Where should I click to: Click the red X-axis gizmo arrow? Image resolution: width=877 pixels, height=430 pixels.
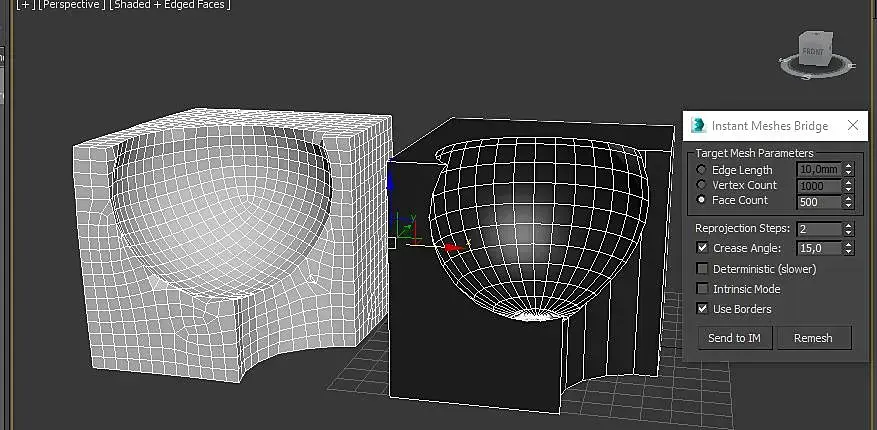pos(454,247)
